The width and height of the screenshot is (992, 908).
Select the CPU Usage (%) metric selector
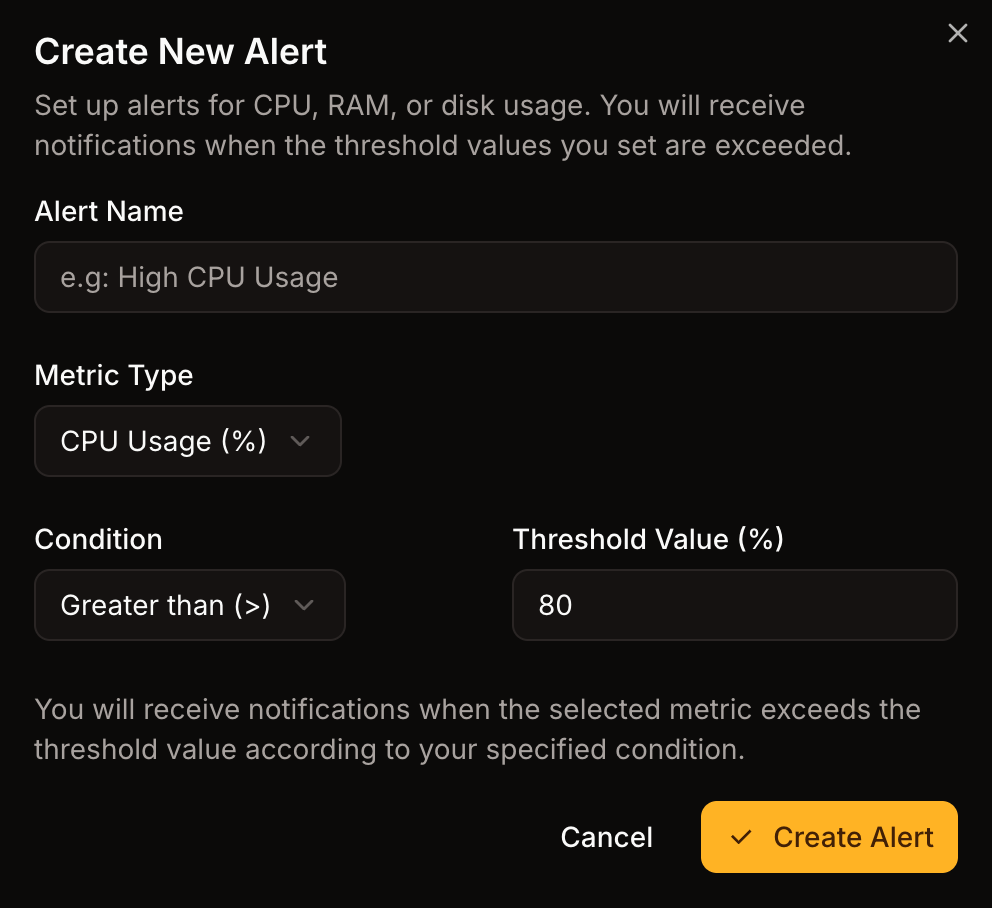(x=187, y=441)
